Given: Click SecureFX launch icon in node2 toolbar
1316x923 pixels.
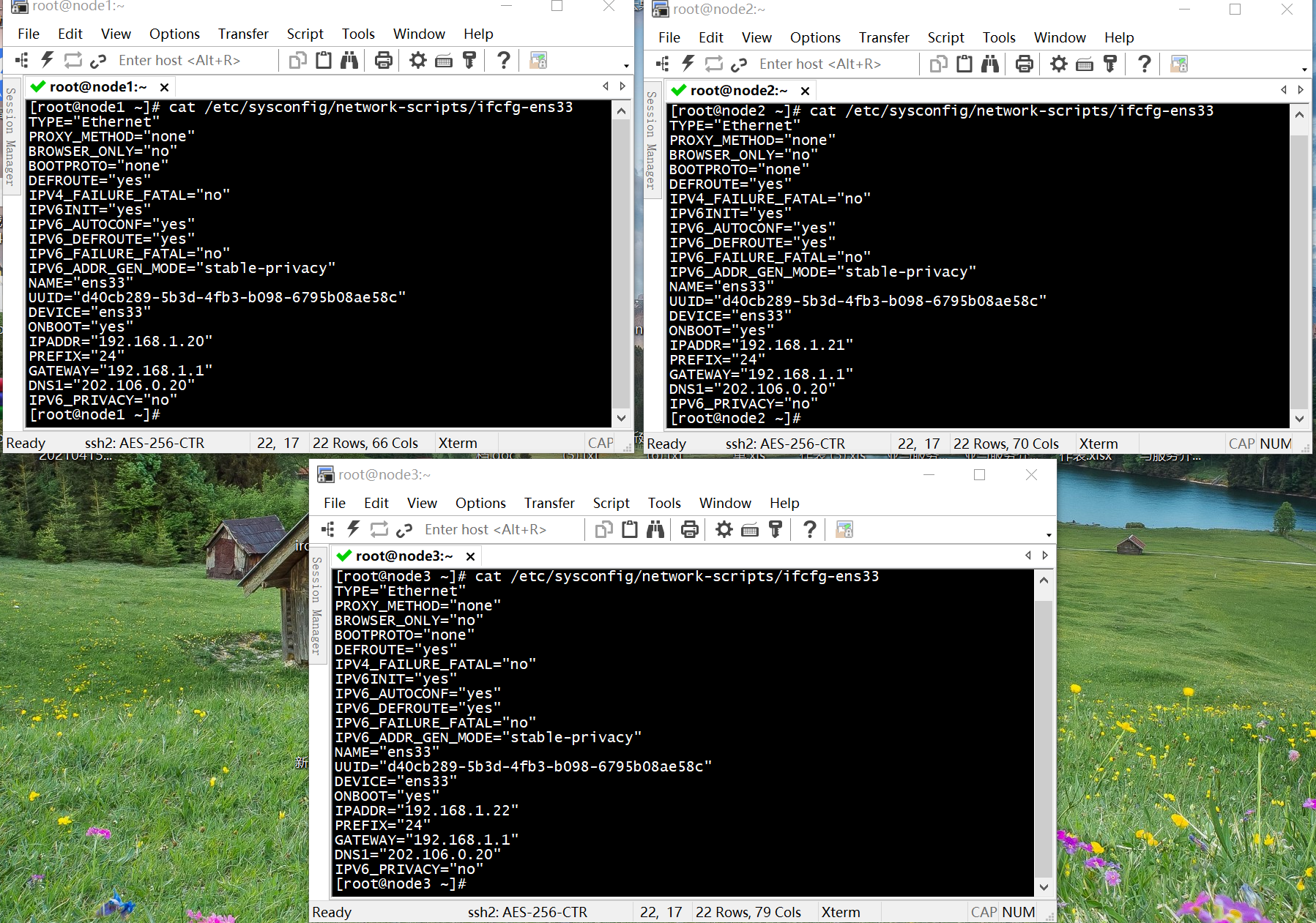Looking at the screenshot, I should coord(1179,64).
